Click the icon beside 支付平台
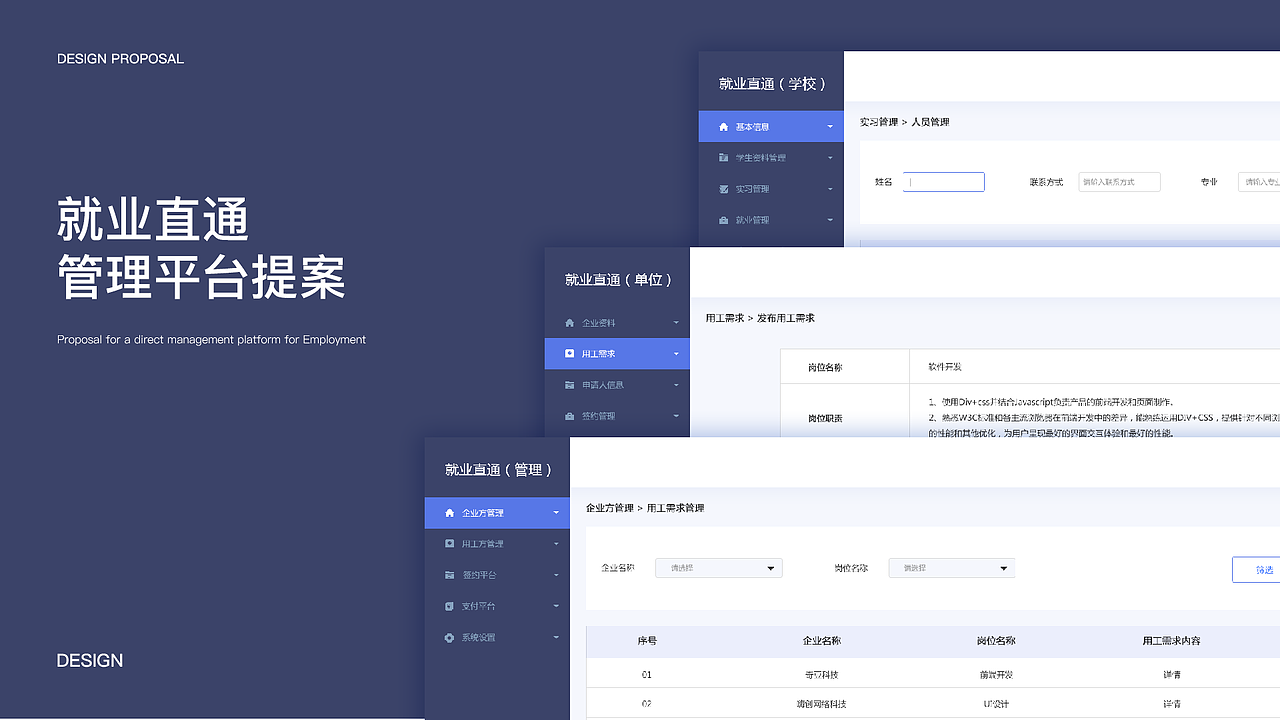The width and height of the screenshot is (1280, 720). [450, 606]
